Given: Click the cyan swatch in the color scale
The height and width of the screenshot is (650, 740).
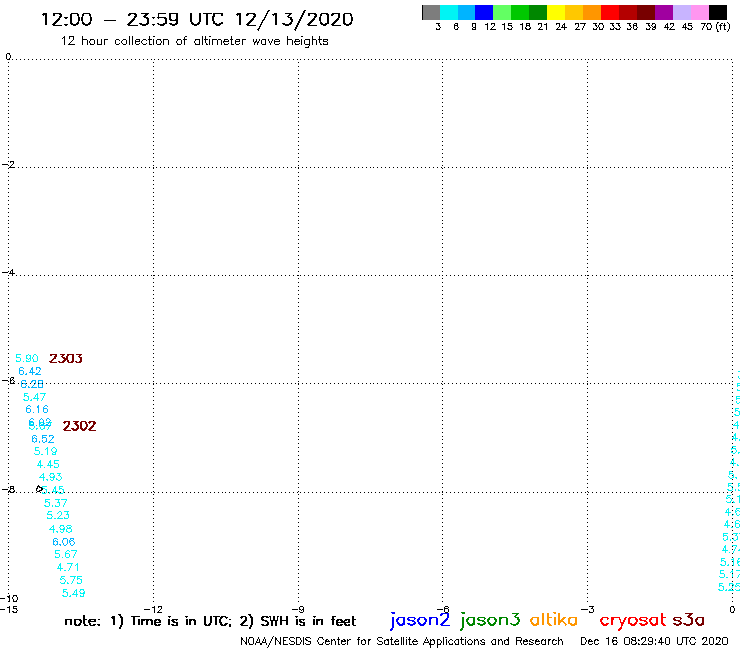Looking at the screenshot, I should [448, 12].
